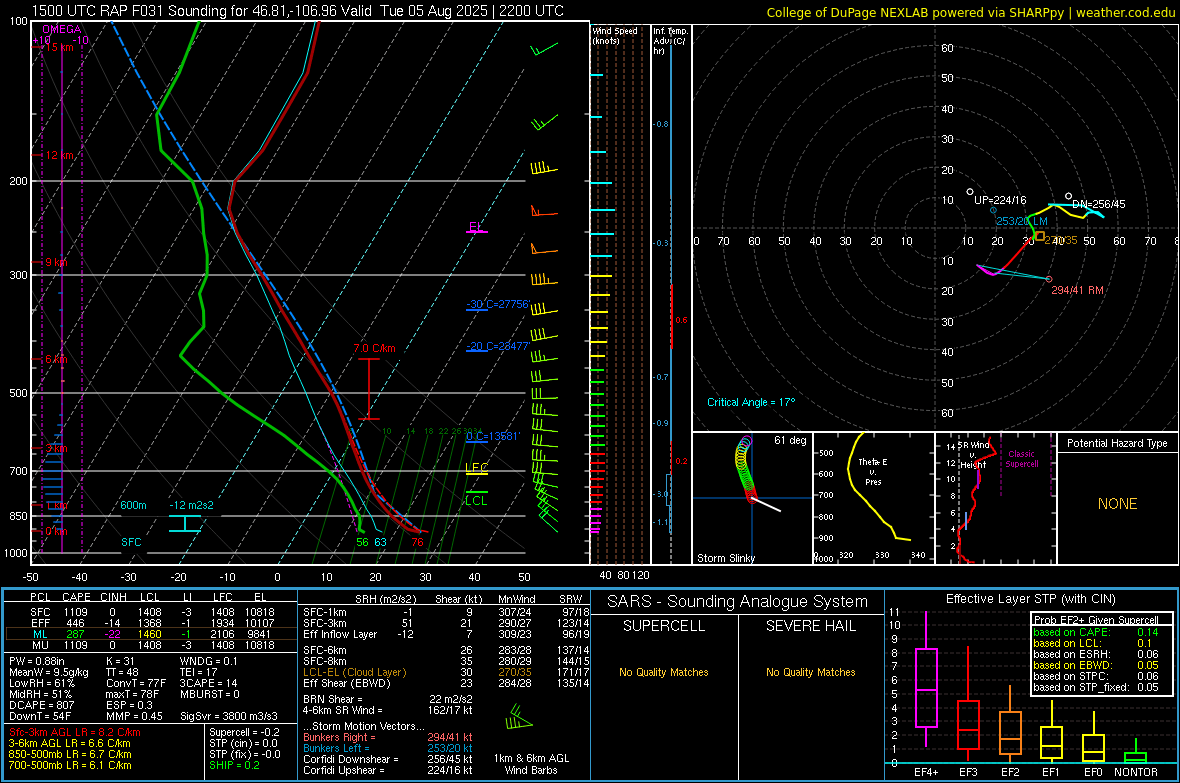Click the based on EBWD: 0.05 probability
This screenshot has height=783, width=1180.
click(1096, 665)
